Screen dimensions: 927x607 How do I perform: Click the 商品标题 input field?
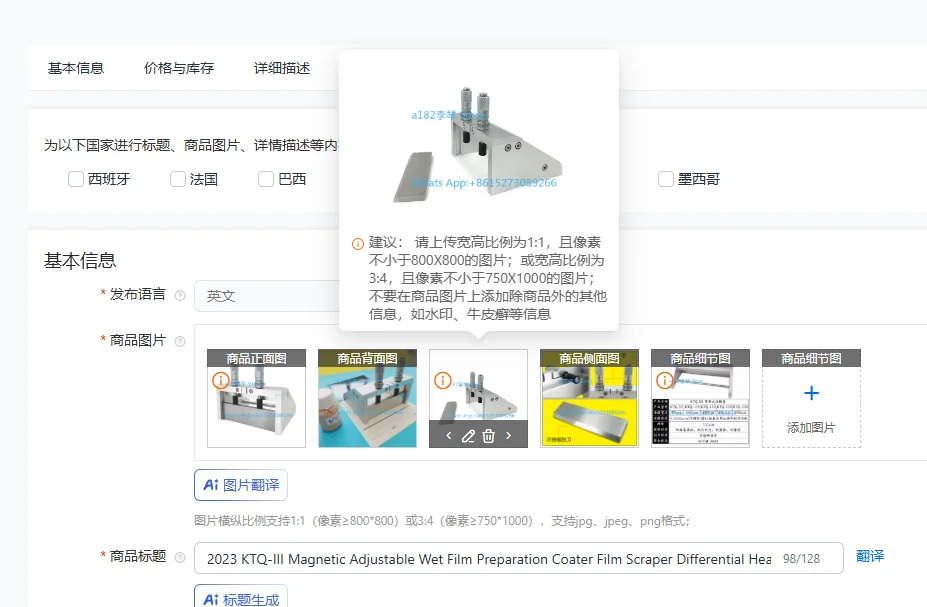coord(518,559)
